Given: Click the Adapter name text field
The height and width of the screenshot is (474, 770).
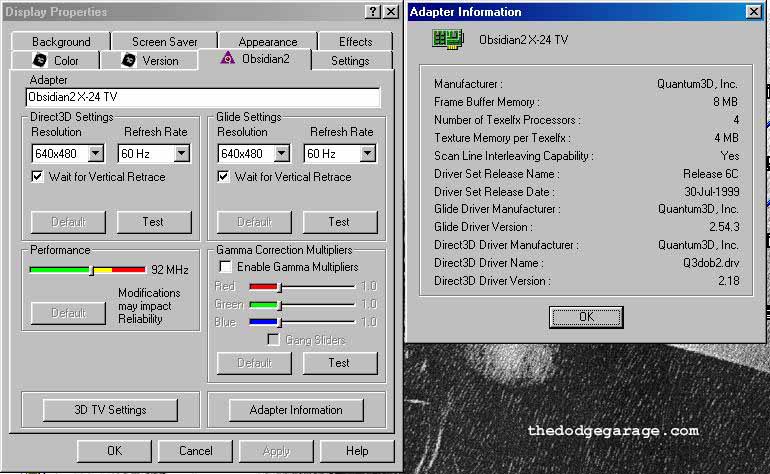Looking at the screenshot, I should point(203,97).
